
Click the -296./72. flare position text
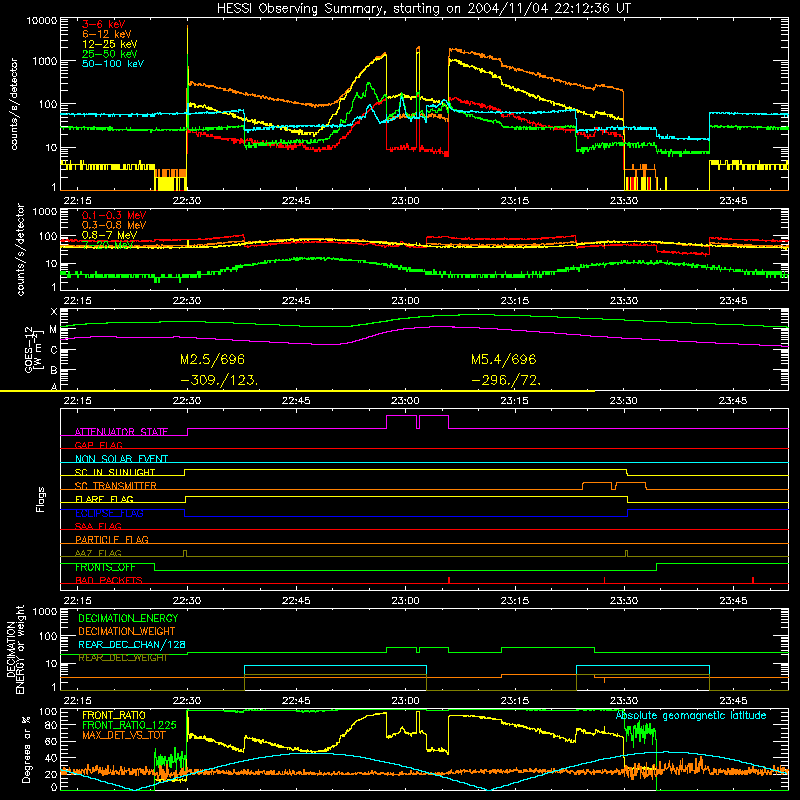coord(506,381)
